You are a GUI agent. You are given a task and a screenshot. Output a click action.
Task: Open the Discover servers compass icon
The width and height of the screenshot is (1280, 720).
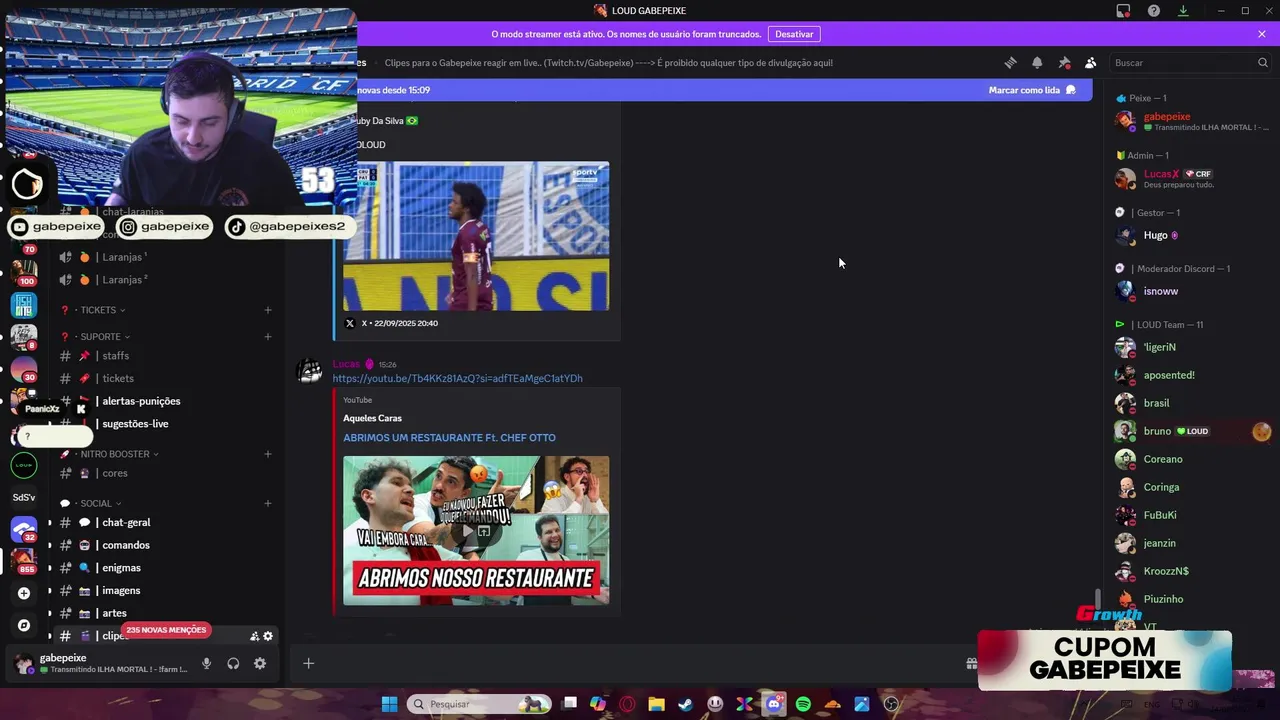click(24, 625)
